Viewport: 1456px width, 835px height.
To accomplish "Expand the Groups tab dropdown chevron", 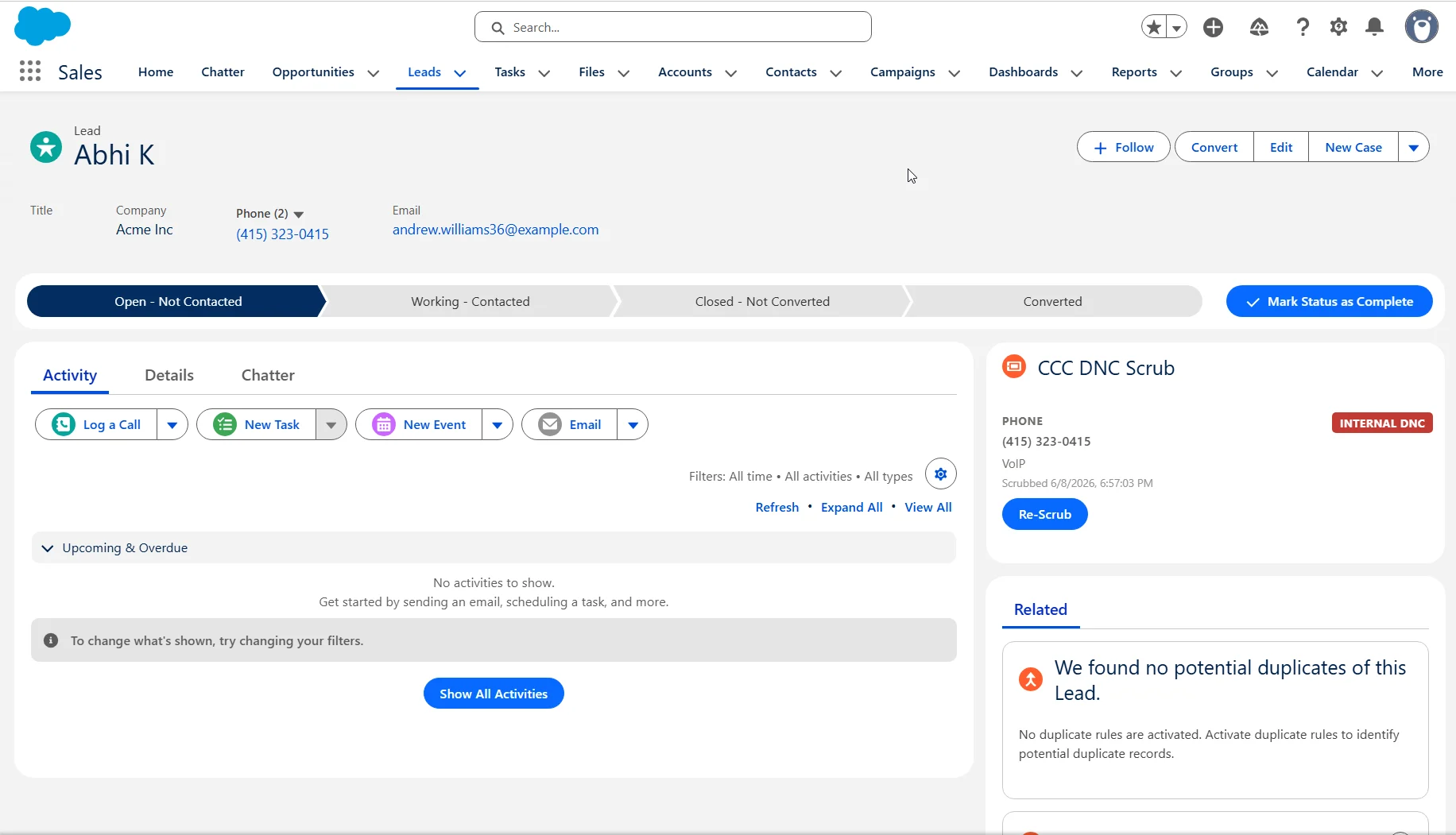I will 1272,73.
